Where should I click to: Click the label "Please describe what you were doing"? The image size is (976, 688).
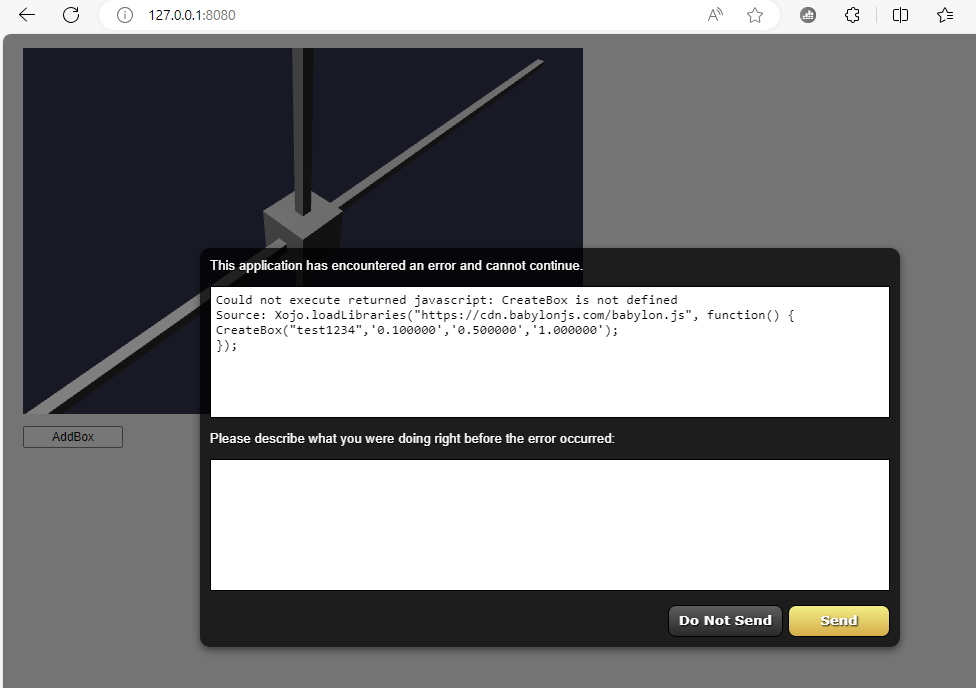click(412, 438)
